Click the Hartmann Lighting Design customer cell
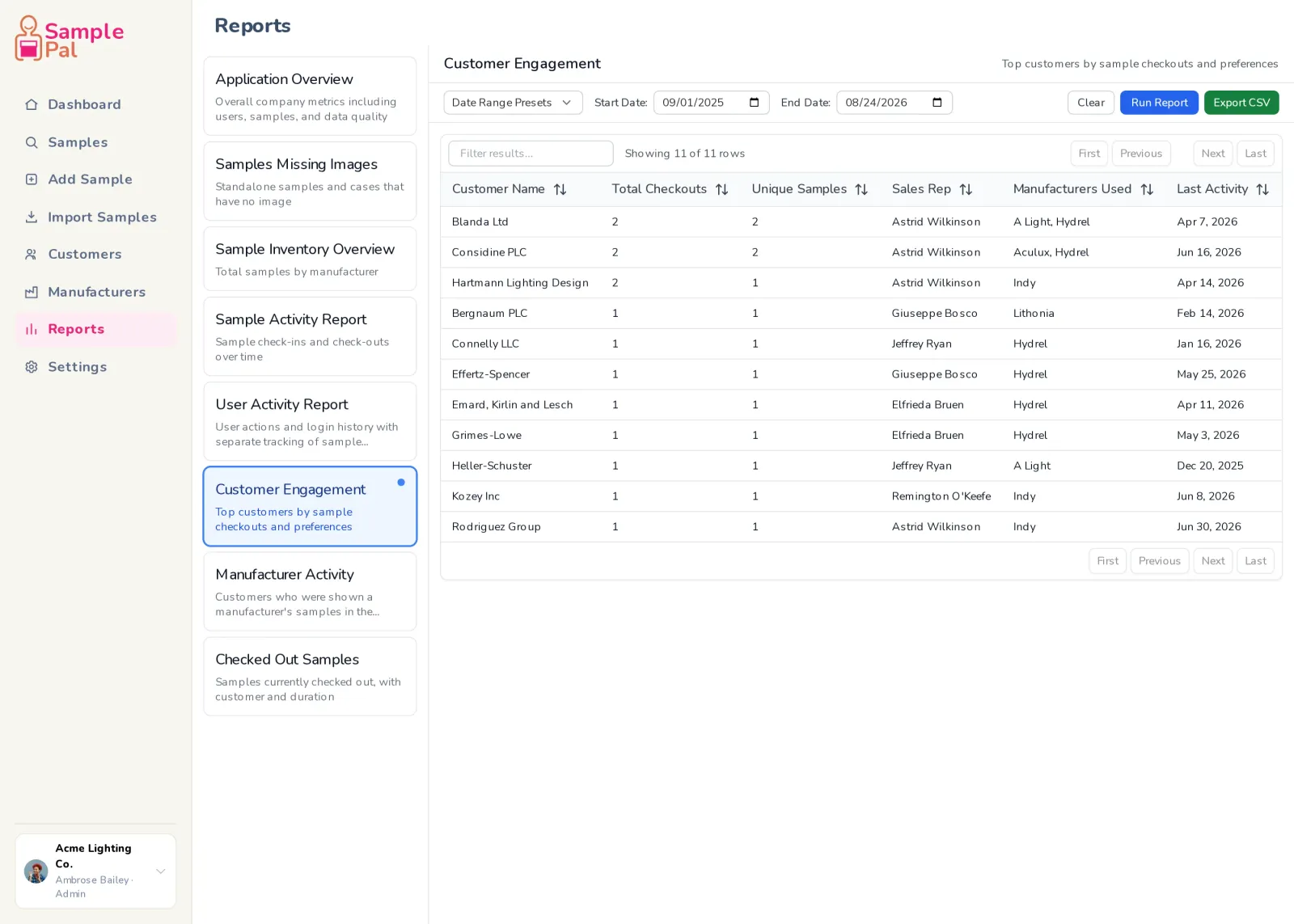Image resolution: width=1294 pixels, height=924 pixels. coord(520,283)
